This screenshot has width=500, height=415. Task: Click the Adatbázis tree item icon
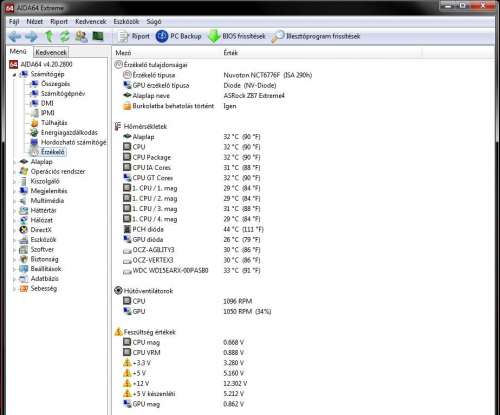[x=23, y=279]
